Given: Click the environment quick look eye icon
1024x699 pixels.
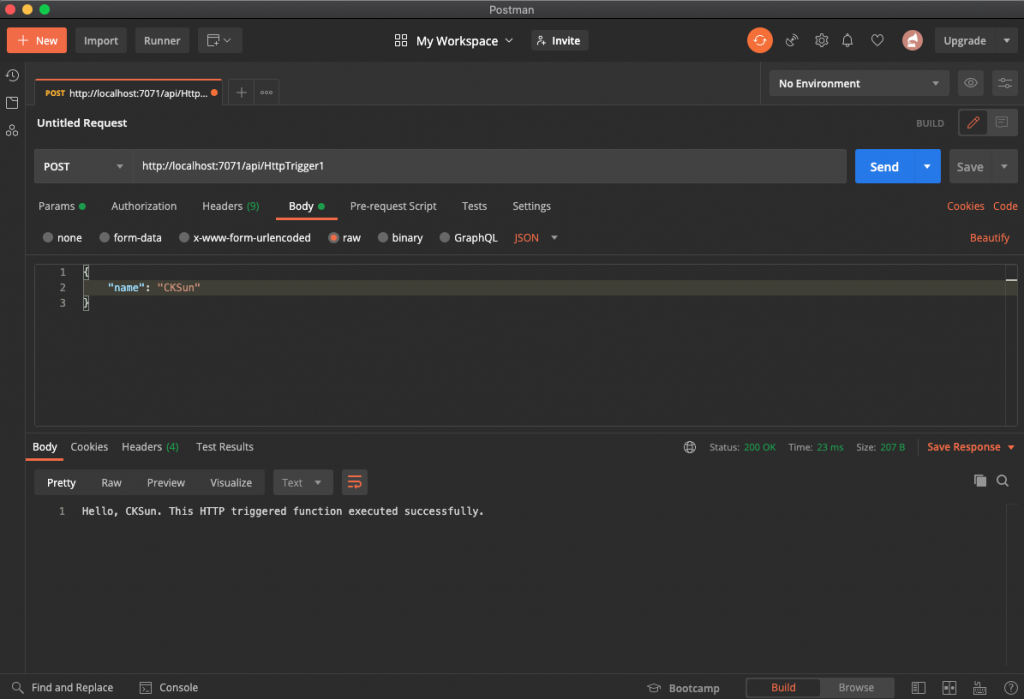Looking at the screenshot, I should 970,83.
